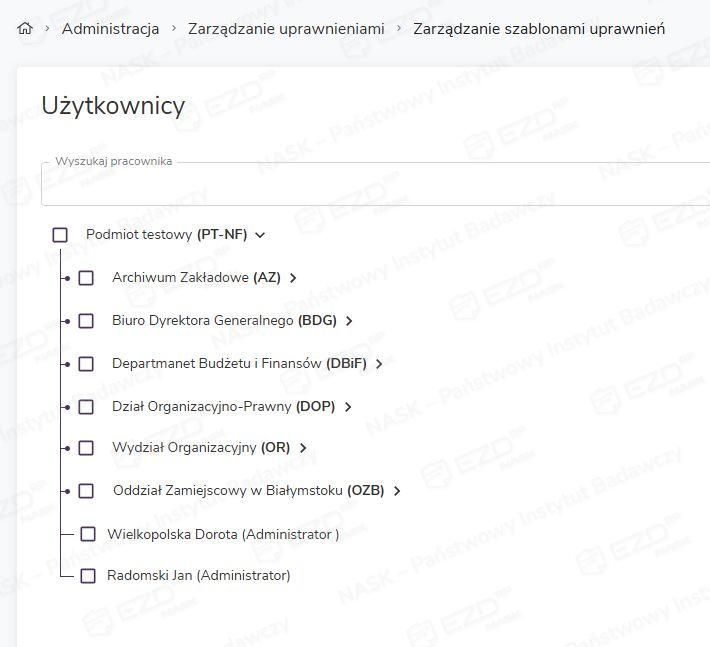Expand Wydział Organizacyjny (OR) node

pyautogui.click(x=303, y=448)
